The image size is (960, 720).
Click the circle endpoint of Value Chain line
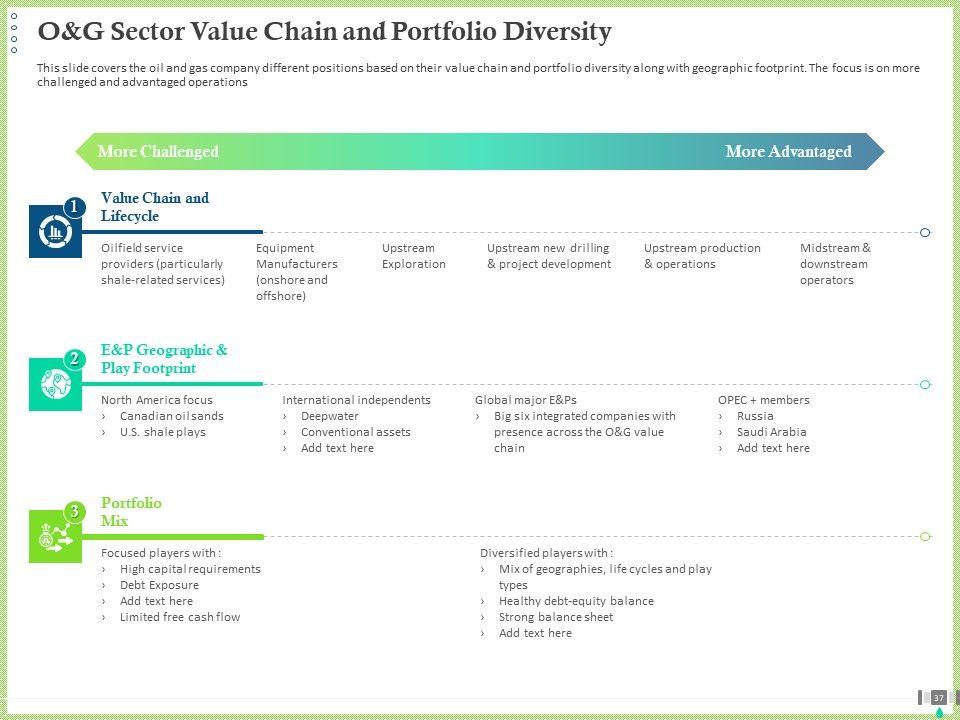click(925, 233)
